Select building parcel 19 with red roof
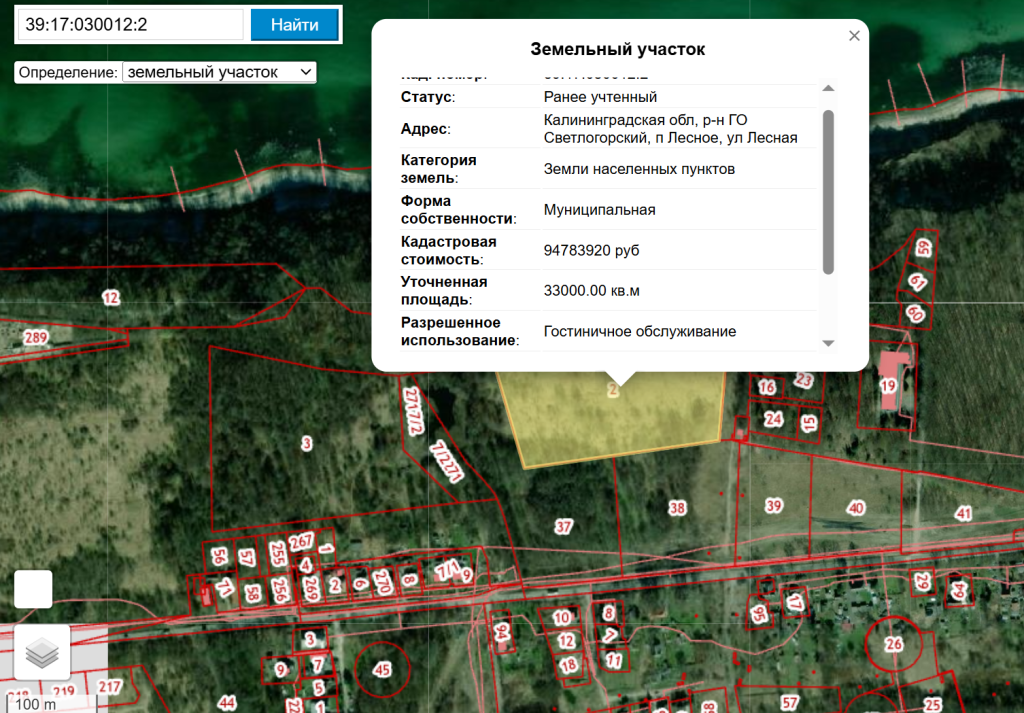1024x713 pixels. pyautogui.click(x=888, y=385)
